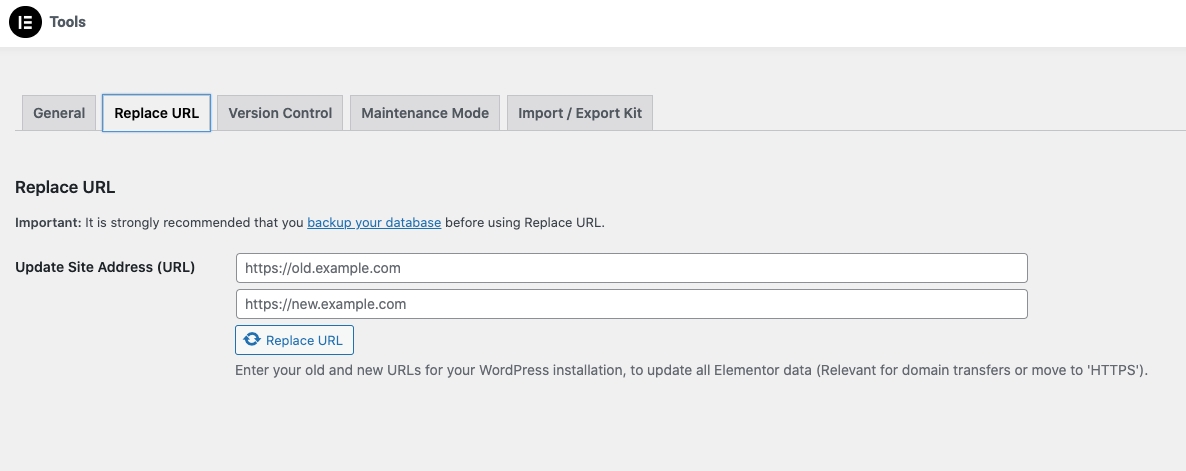
Task: Open the General tab
Action: (x=59, y=113)
